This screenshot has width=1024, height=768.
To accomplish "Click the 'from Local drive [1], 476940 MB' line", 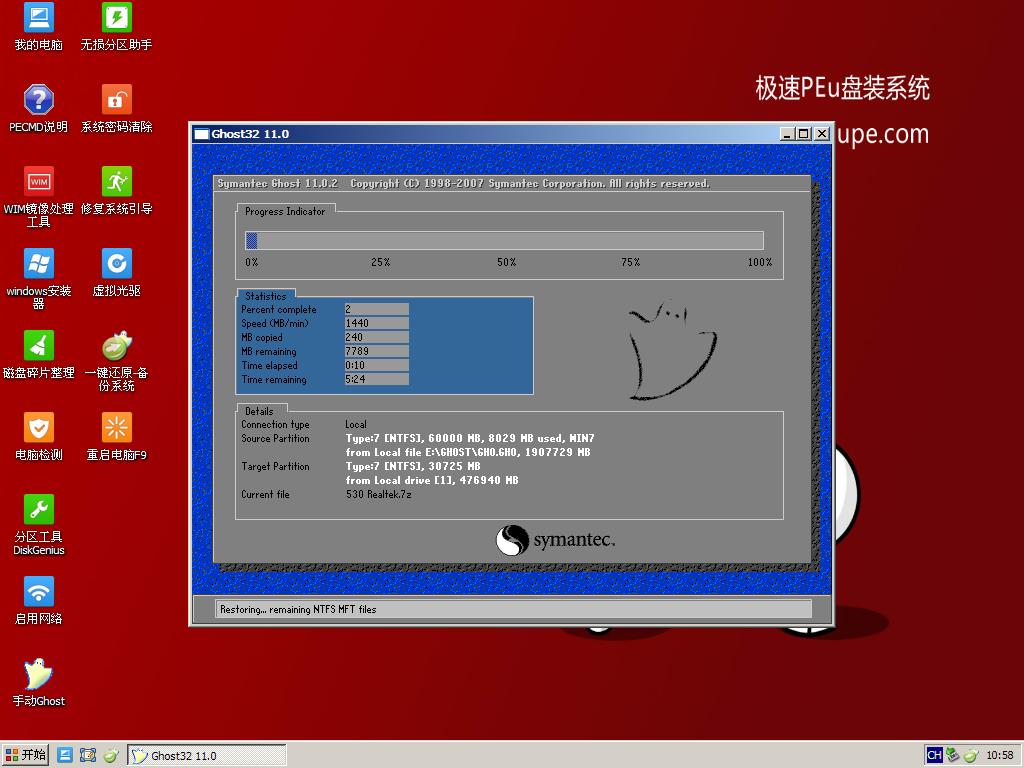I will [x=432, y=481].
